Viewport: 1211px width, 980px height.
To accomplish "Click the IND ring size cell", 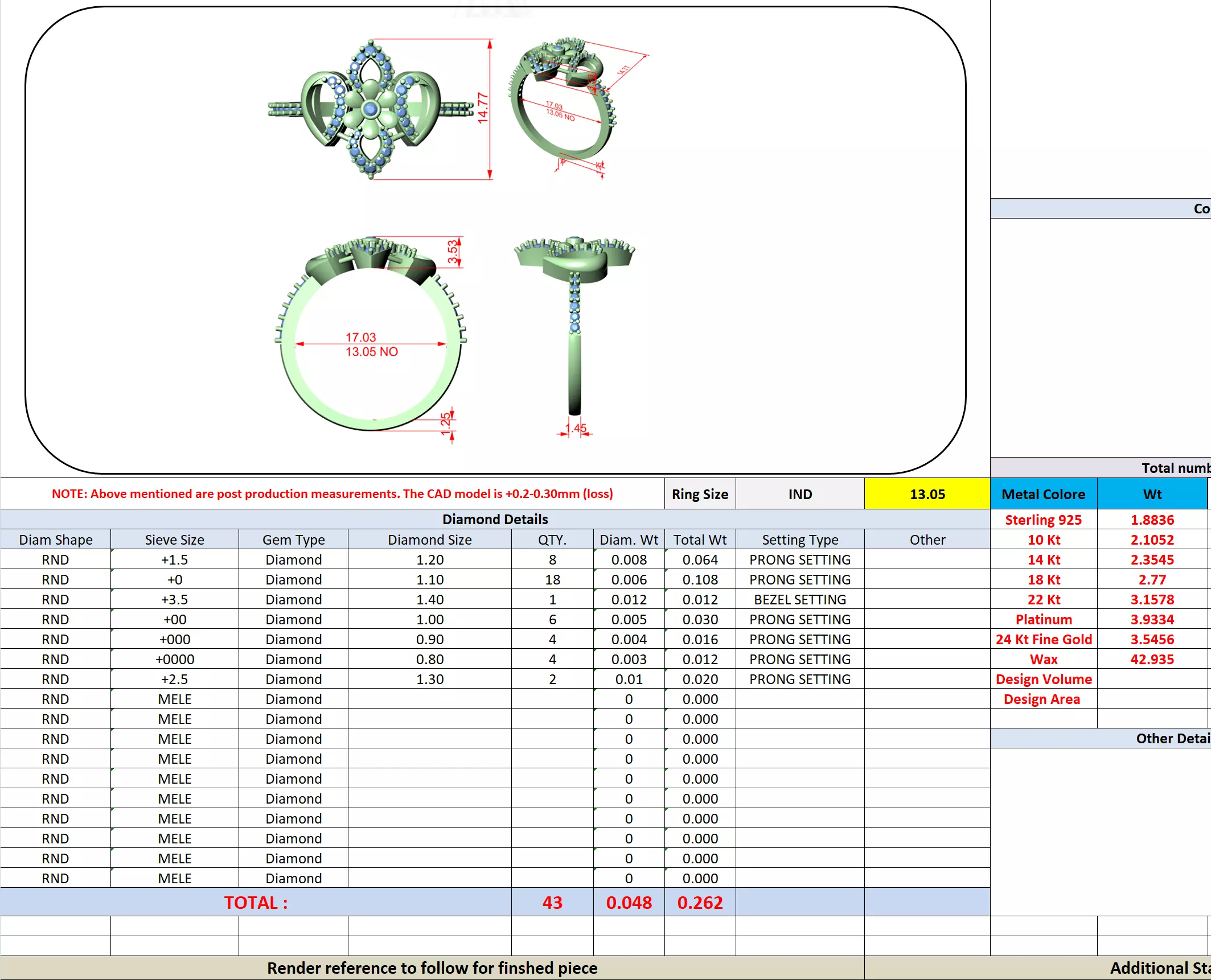I will pos(800,494).
